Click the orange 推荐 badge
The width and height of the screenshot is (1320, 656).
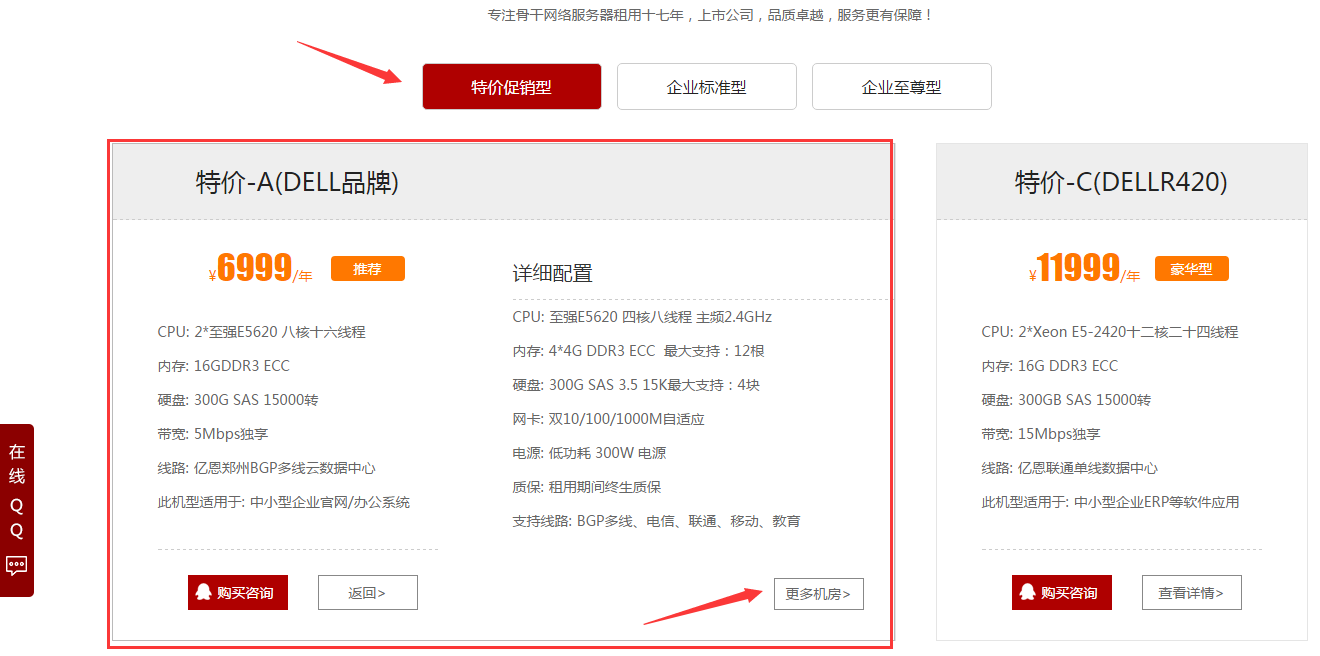pyautogui.click(x=367, y=269)
